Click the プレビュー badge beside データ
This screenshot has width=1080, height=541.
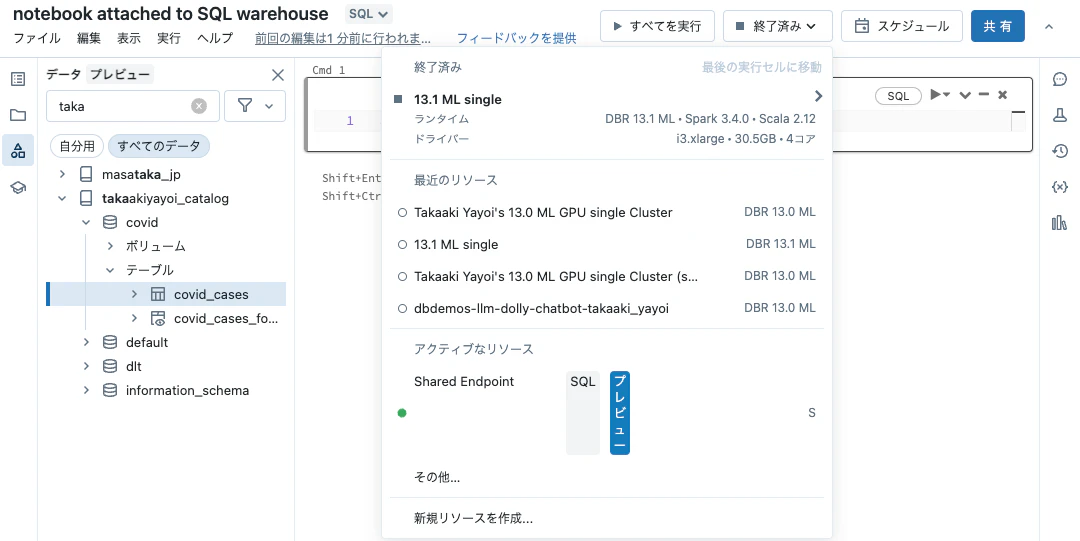121,74
